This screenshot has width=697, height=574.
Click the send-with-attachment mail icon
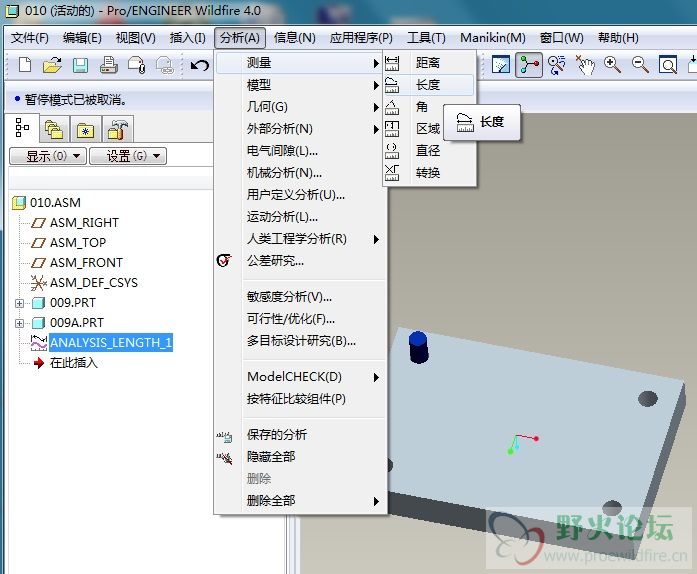tap(136, 65)
